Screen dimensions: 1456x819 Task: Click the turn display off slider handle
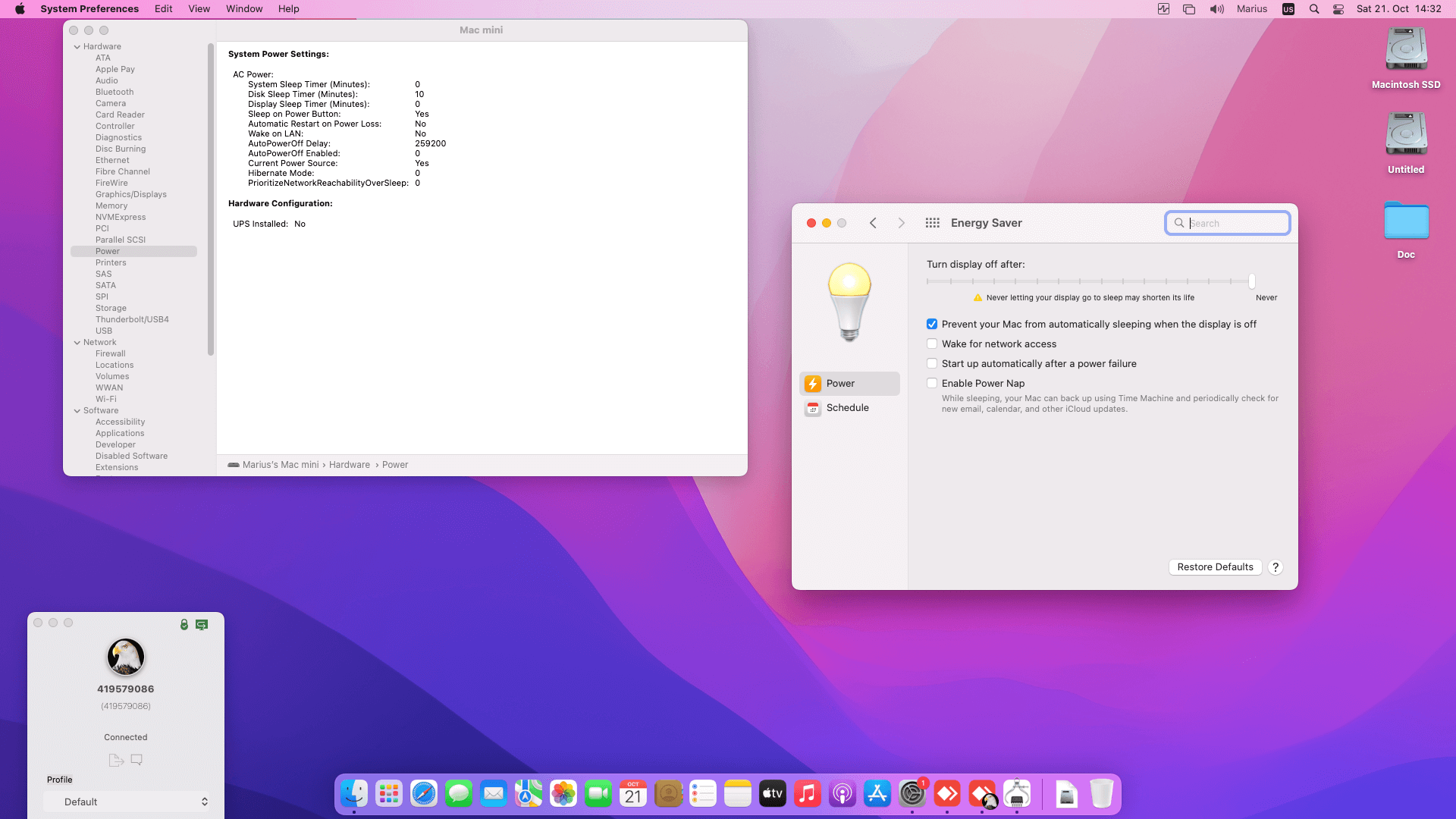click(1252, 281)
